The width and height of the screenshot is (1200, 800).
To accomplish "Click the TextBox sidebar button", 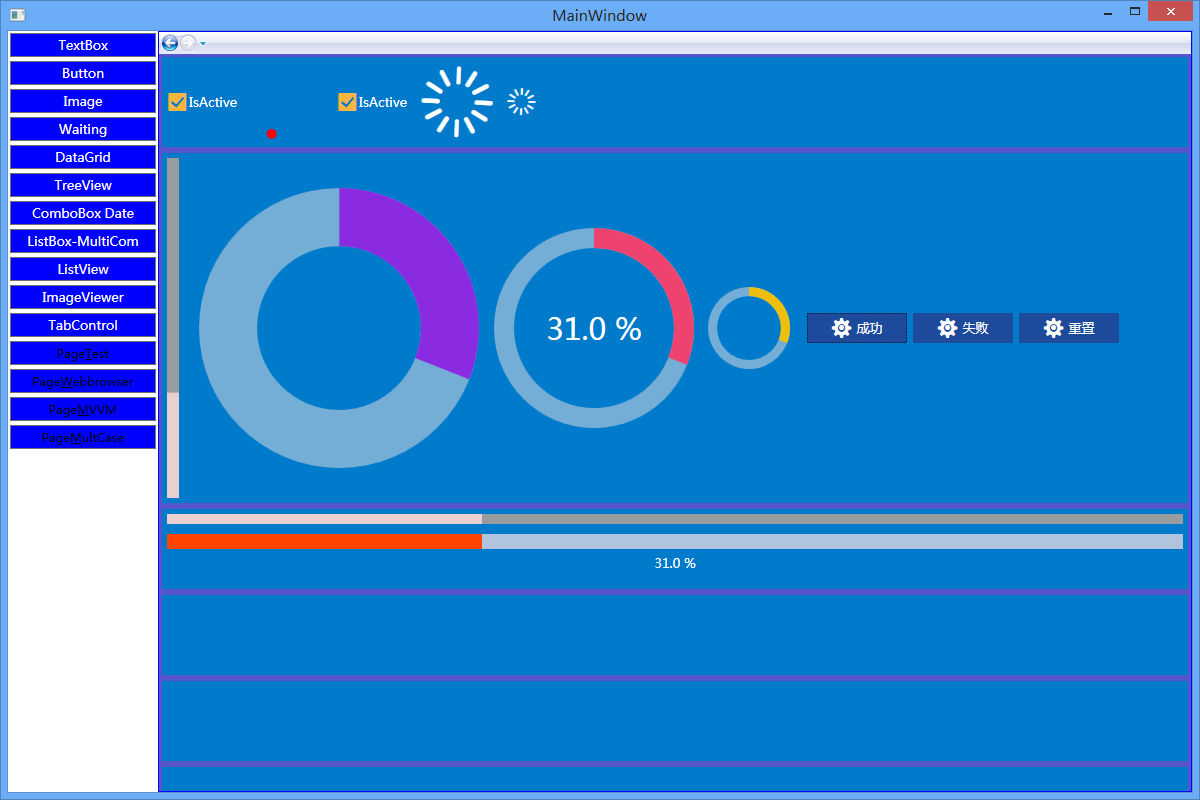I will tap(81, 45).
